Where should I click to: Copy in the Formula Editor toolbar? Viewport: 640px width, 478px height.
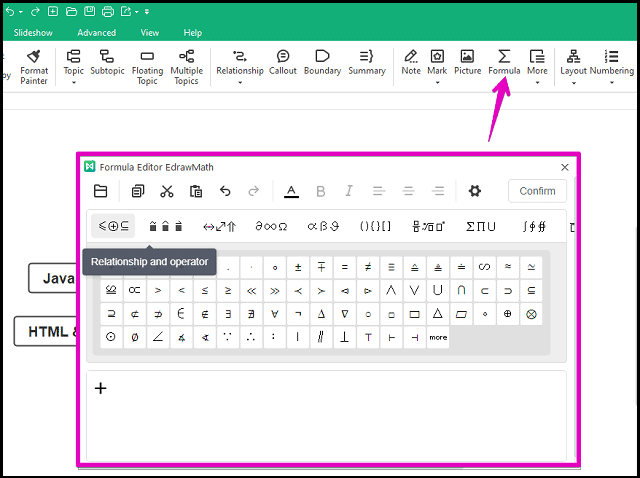click(138, 191)
